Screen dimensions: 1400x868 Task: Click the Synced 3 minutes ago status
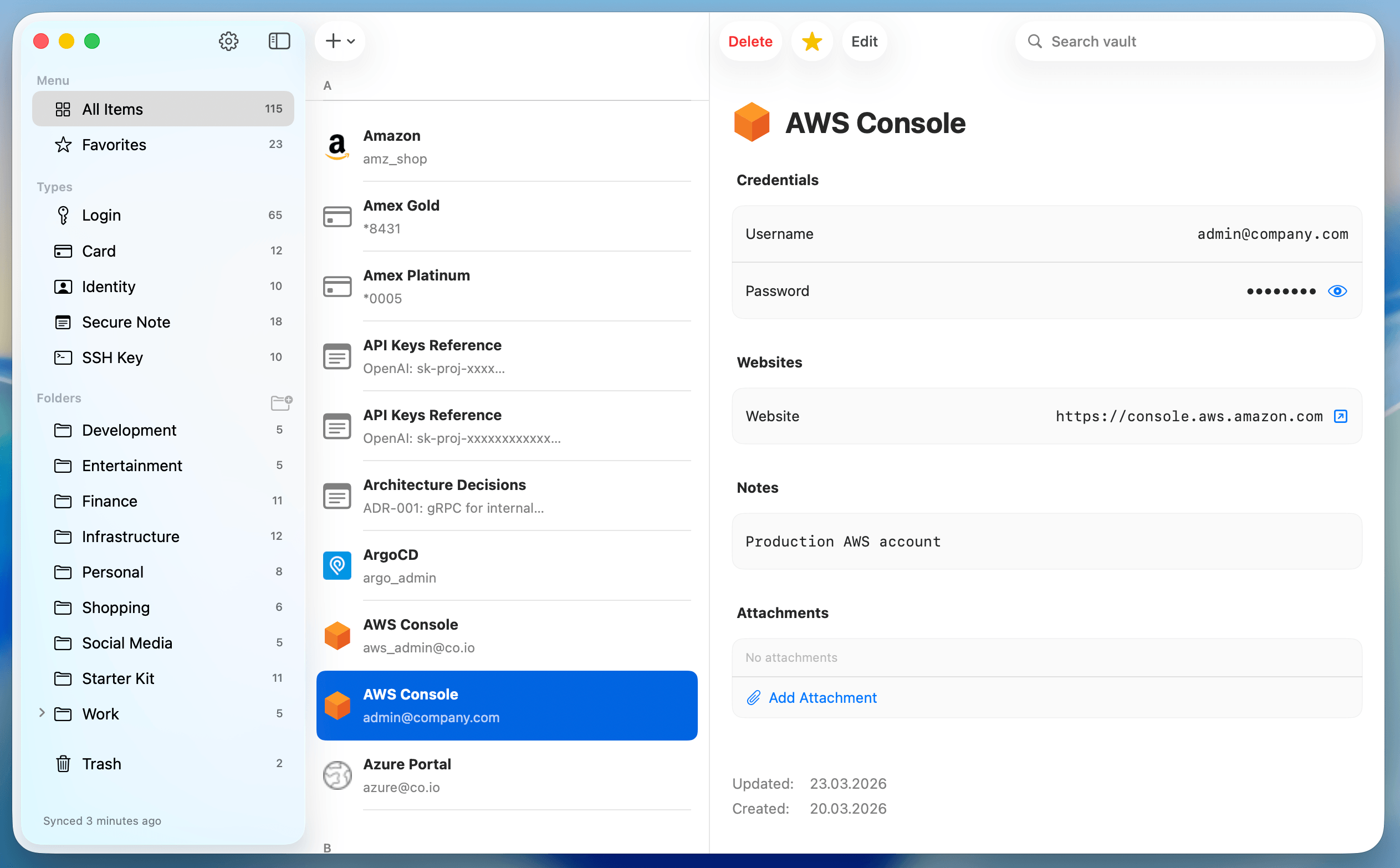pyautogui.click(x=102, y=821)
